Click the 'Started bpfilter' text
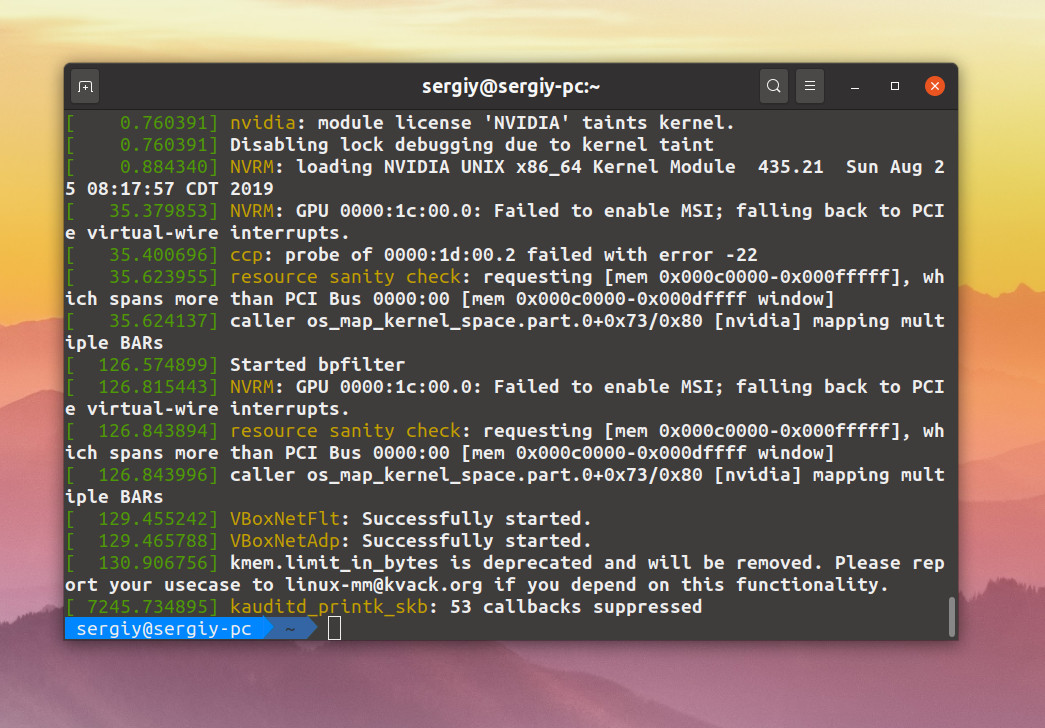This screenshot has height=728, width=1045. 317,365
